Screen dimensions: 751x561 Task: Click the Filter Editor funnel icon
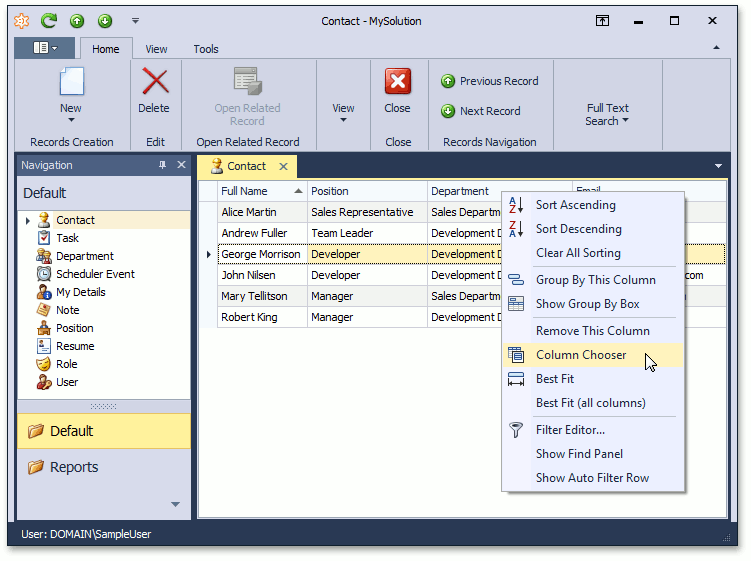click(x=516, y=430)
